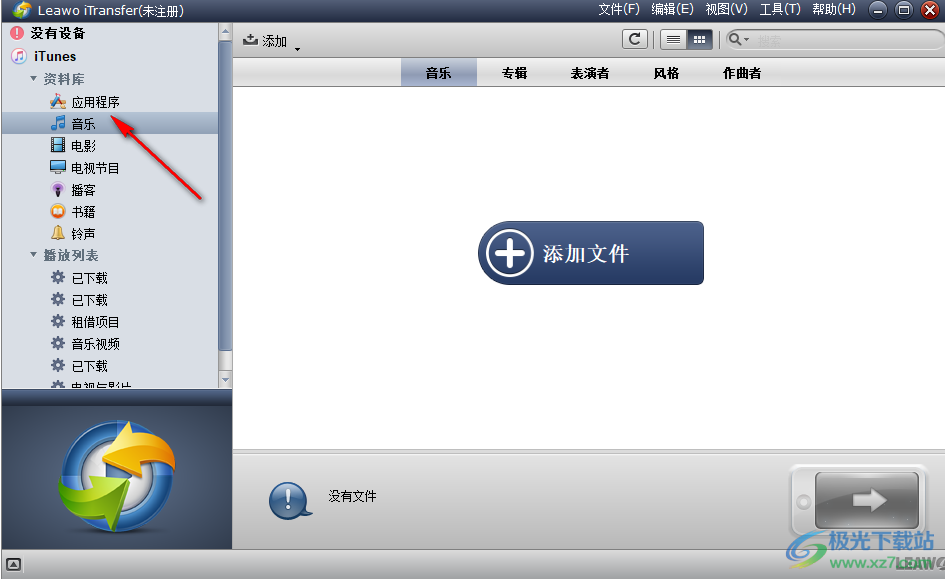Click the sidebar vertical scrollbar thumb
The image size is (945, 579).
[x=225, y=196]
